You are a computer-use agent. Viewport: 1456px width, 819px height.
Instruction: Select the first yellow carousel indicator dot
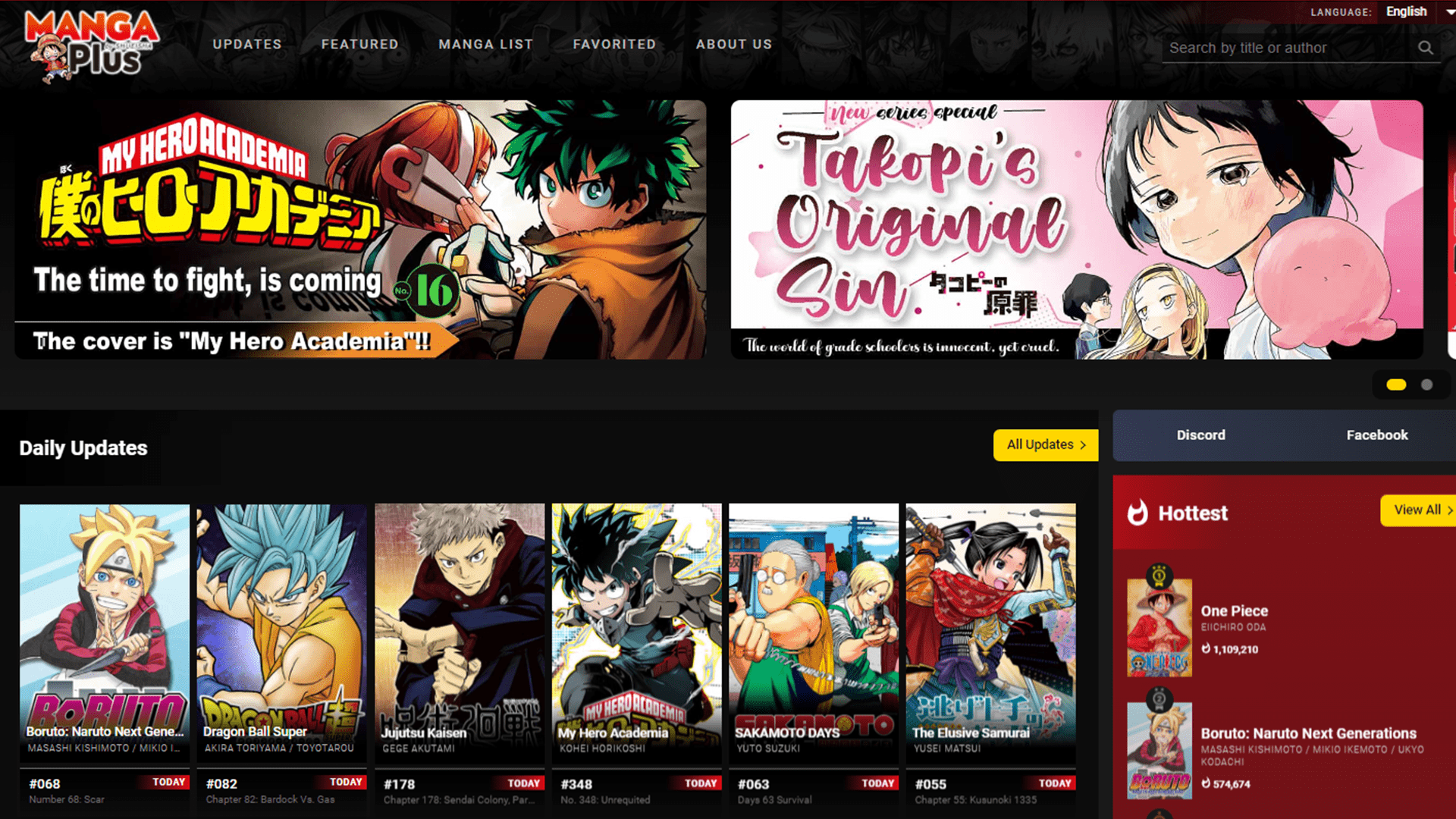(1396, 384)
